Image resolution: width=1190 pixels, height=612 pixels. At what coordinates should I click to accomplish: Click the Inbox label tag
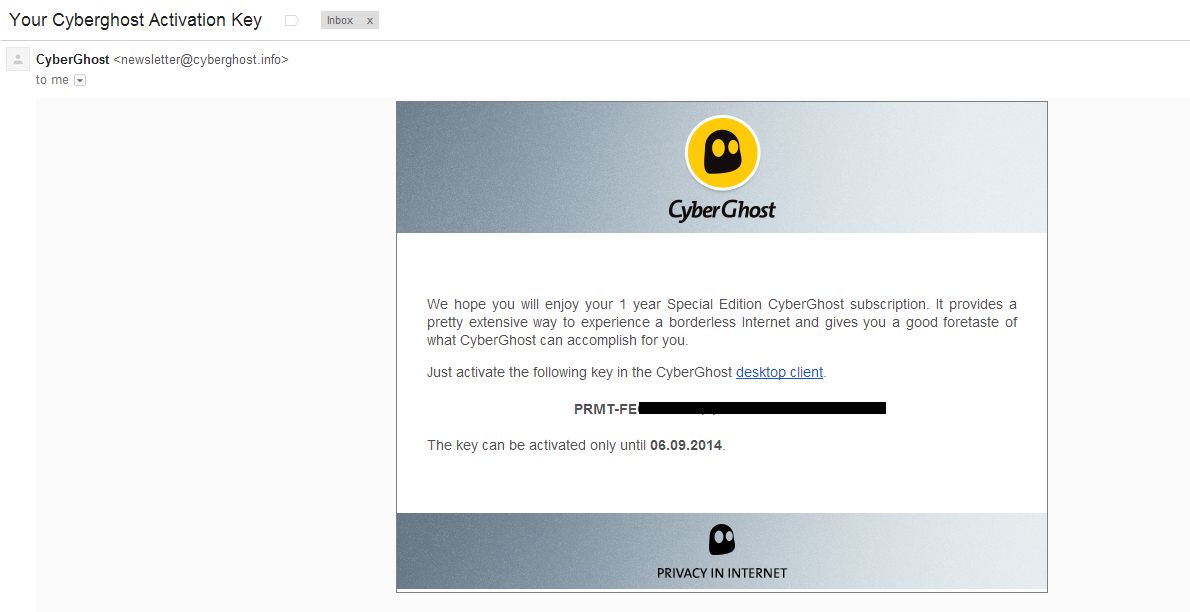click(x=340, y=21)
